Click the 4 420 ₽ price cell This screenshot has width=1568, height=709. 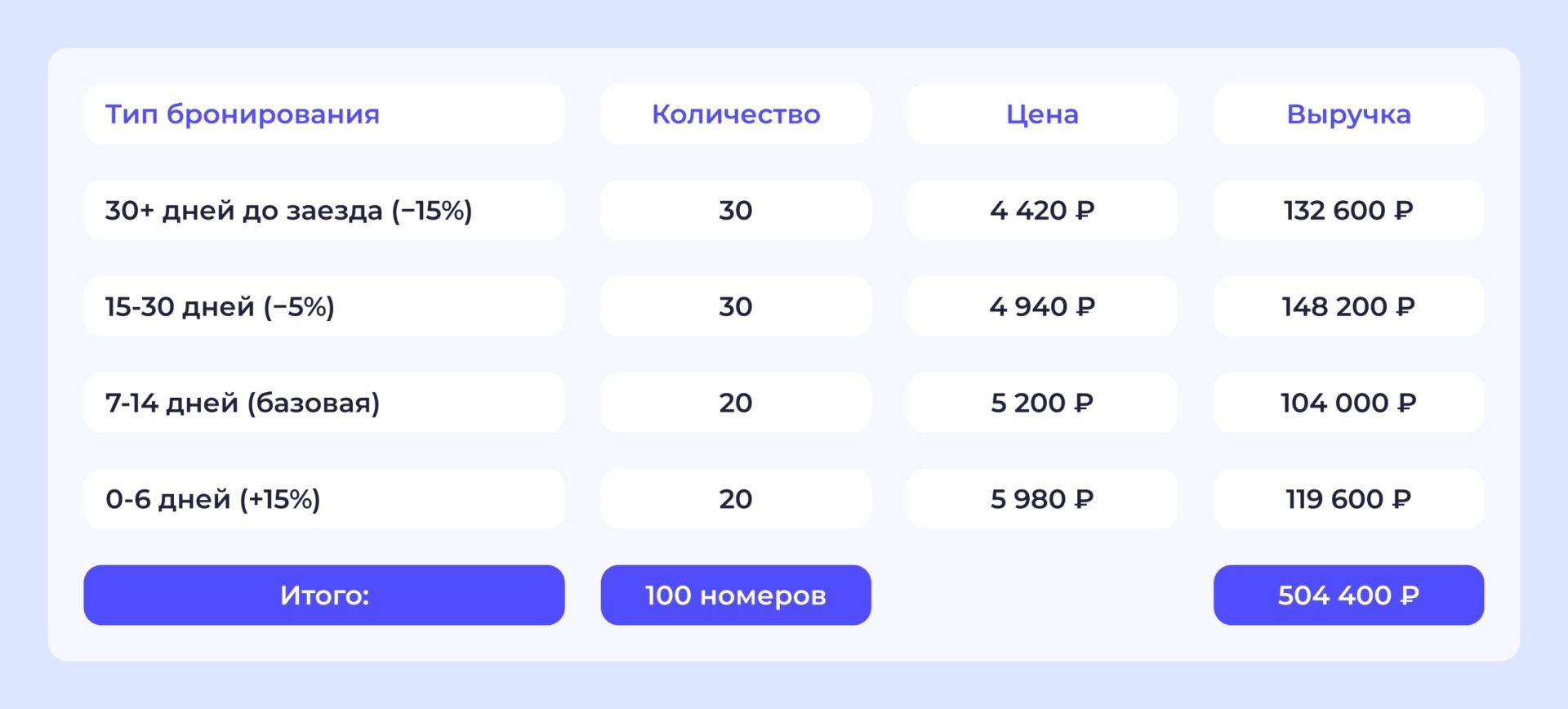coord(1041,211)
